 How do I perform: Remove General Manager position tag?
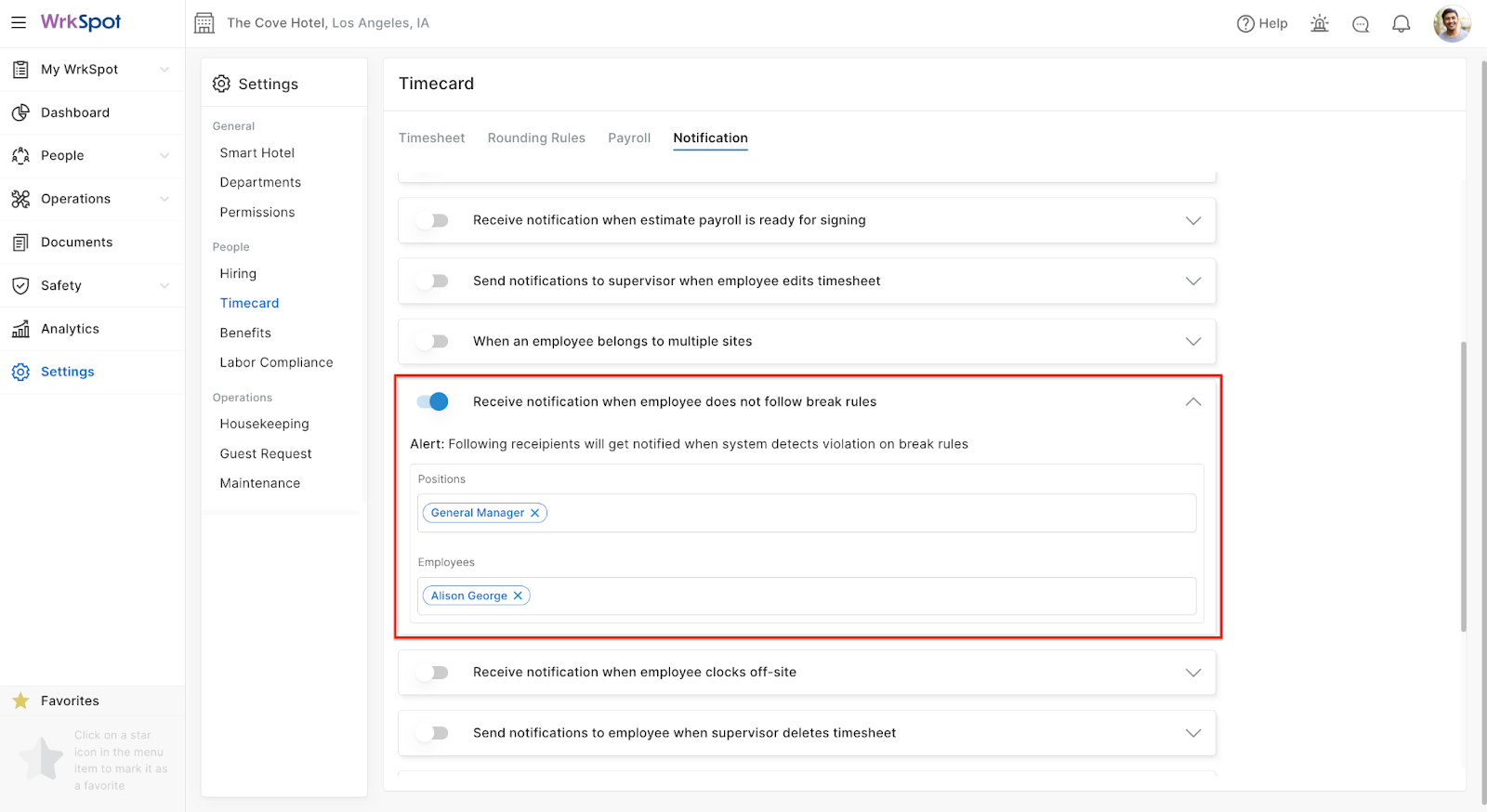coord(535,513)
